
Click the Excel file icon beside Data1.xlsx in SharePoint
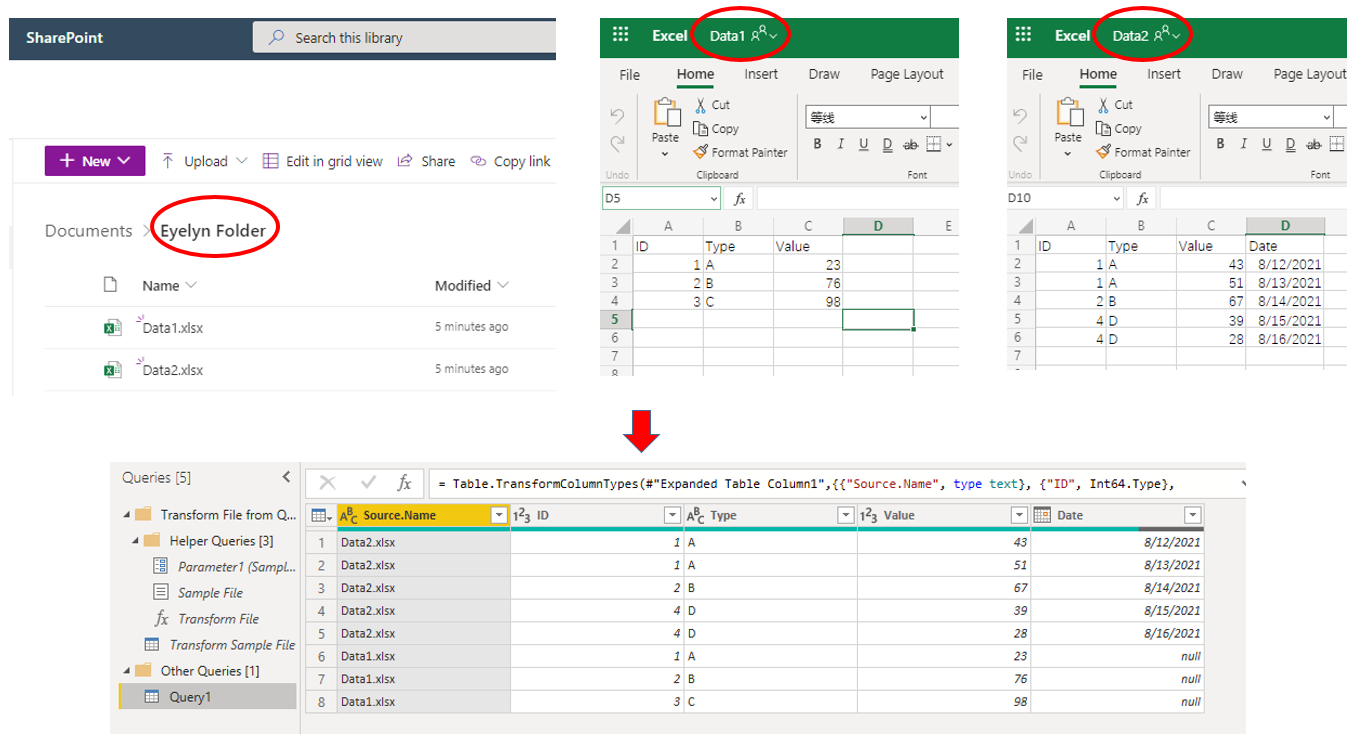coord(112,327)
